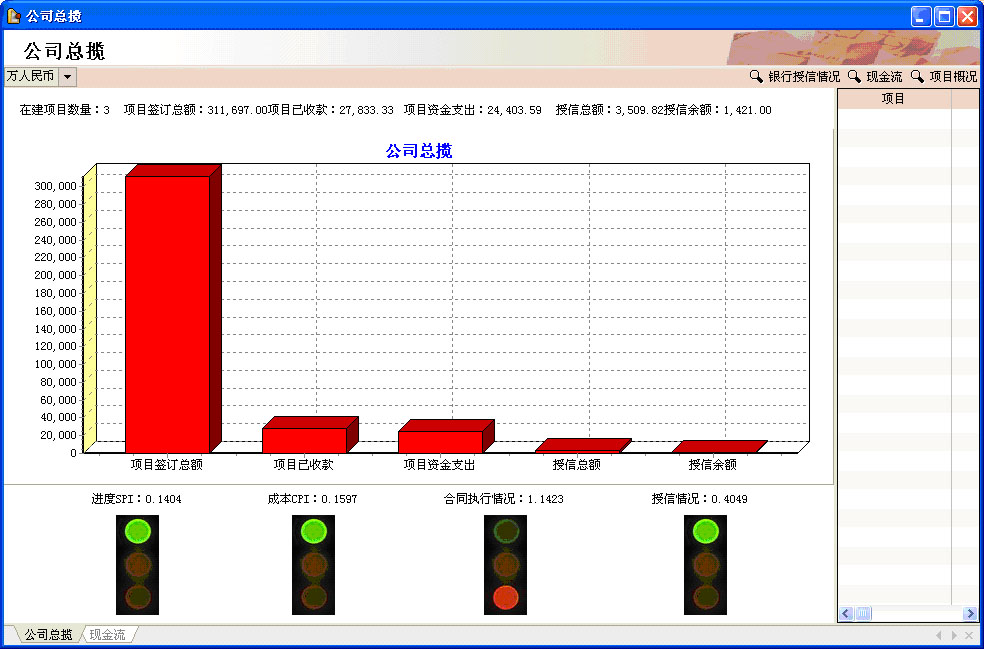Screen dimensions: 984x649
Task: Click the 公司总揽 chart title
Action: [x=419, y=151]
